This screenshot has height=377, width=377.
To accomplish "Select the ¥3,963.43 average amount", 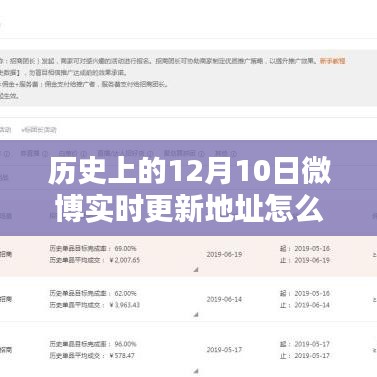I will tap(125, 305).
